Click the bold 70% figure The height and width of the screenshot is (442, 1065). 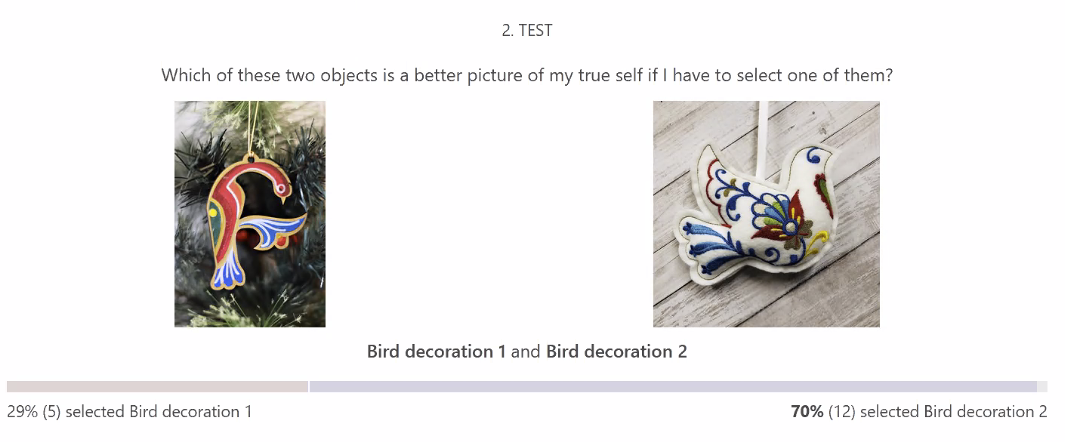coord(808,411)
